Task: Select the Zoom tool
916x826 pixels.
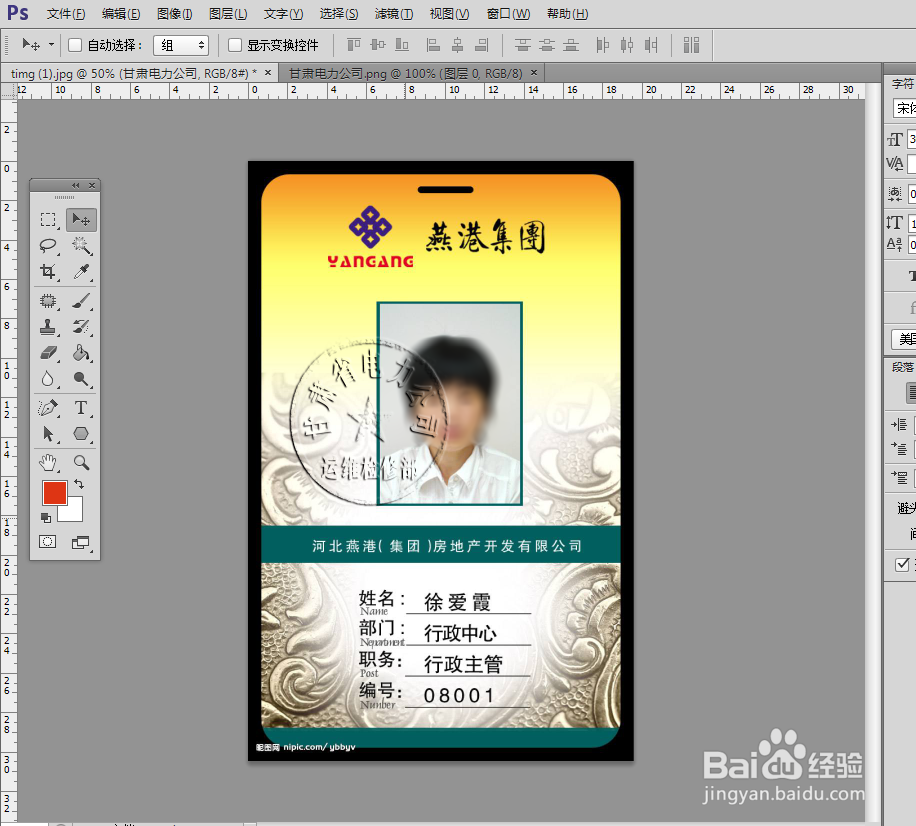Action: tap(81, 463)
